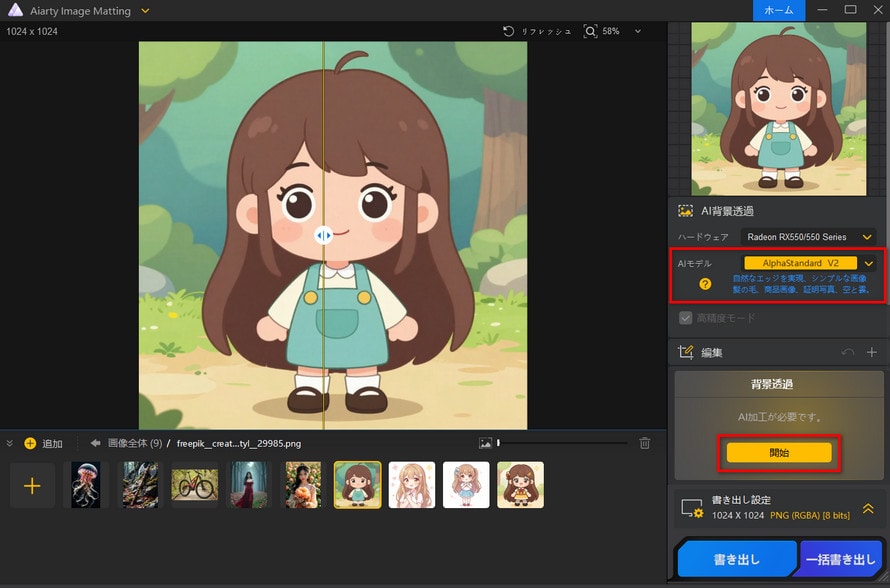This screenshot has height=588, width=890.
Task: Click the trash icon to delete image
Action: click(645, 443)
